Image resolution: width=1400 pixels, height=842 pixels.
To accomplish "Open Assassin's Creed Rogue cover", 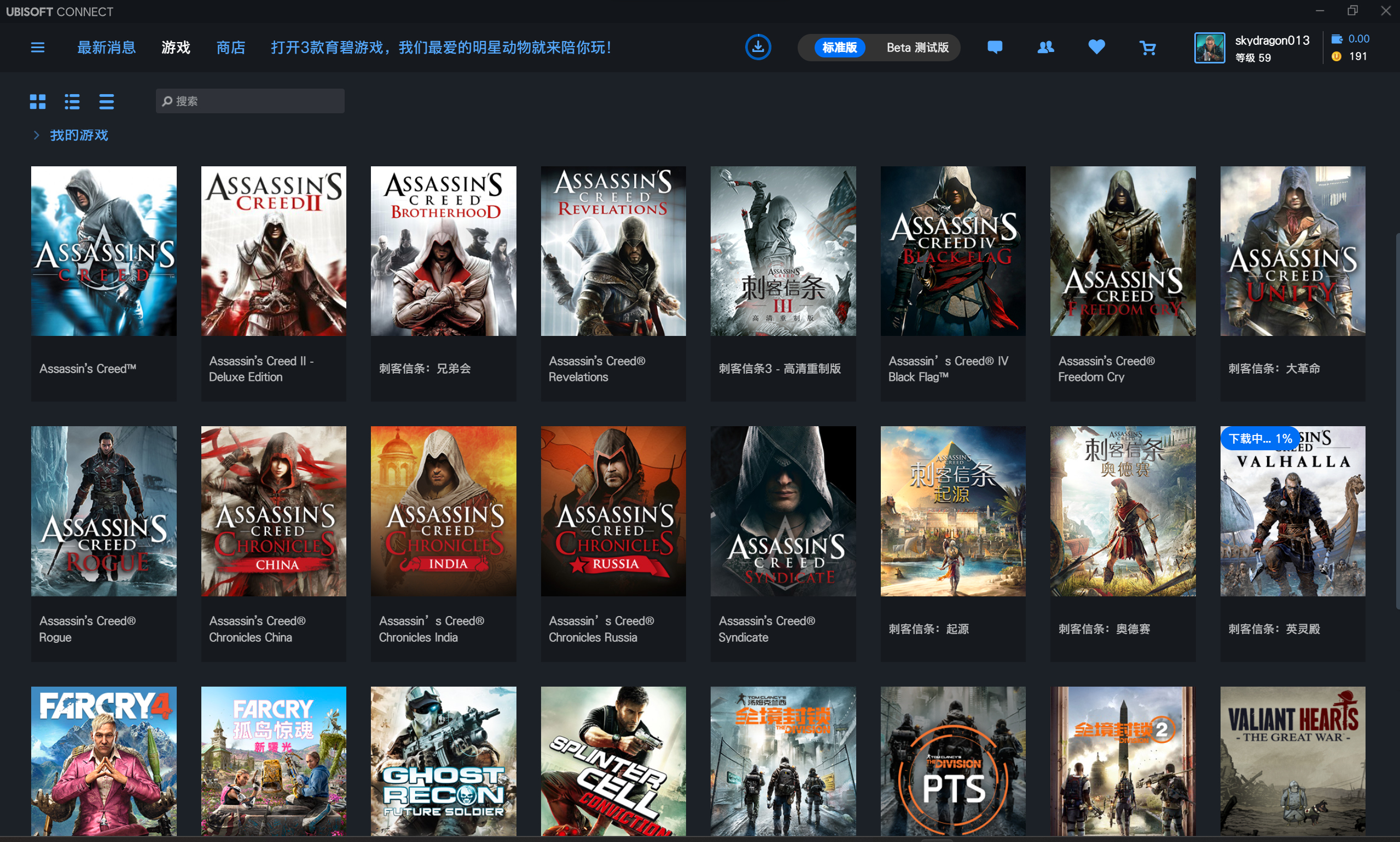I will [104, 511].
